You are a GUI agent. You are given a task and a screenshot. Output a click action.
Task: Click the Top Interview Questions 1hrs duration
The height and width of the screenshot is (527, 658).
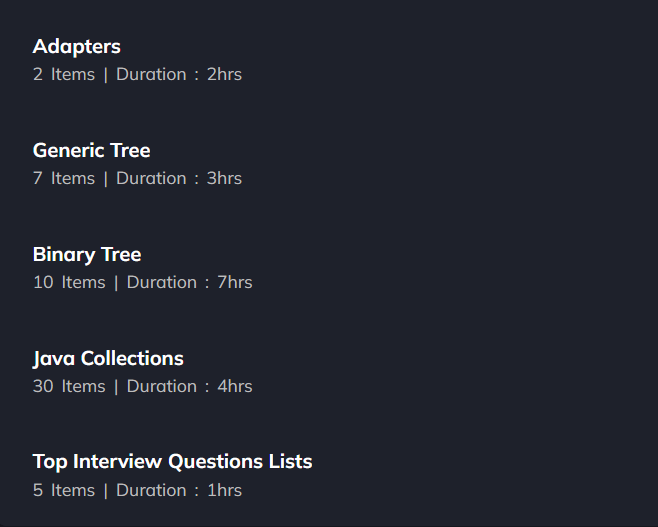pyautogui.click(x=225, y=490)
